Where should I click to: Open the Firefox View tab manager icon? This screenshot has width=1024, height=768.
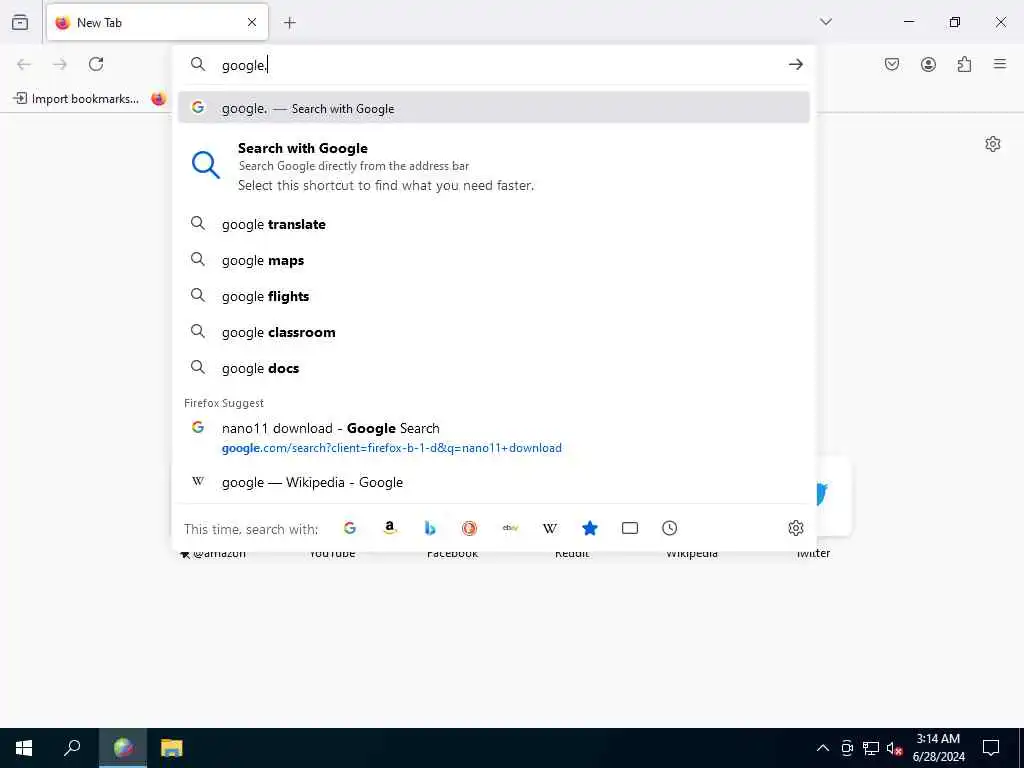tap(20, 22)
